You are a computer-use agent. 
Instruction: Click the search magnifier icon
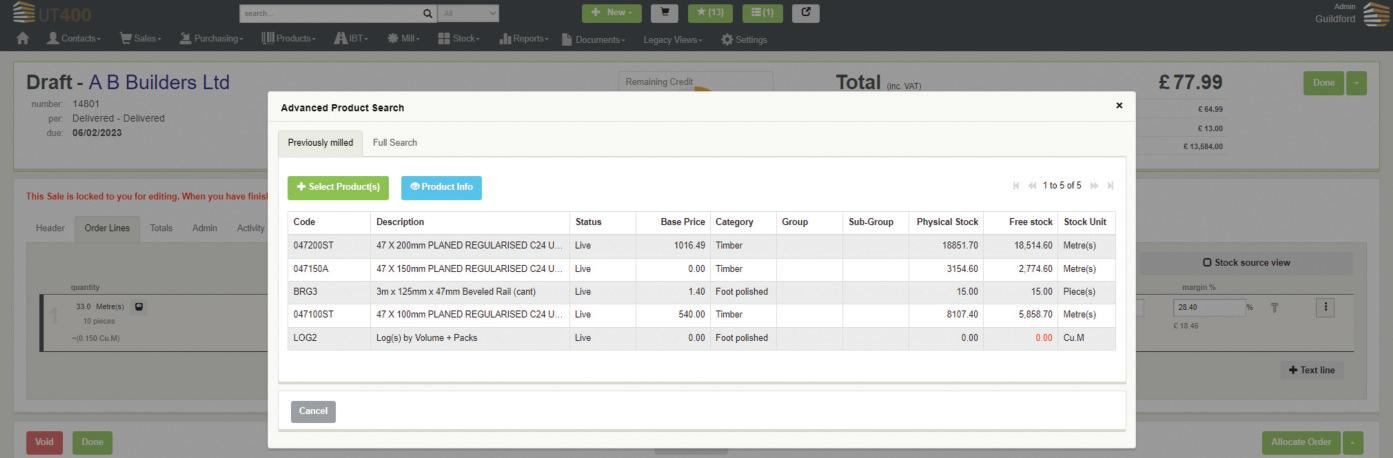click(x=428, y=13)
